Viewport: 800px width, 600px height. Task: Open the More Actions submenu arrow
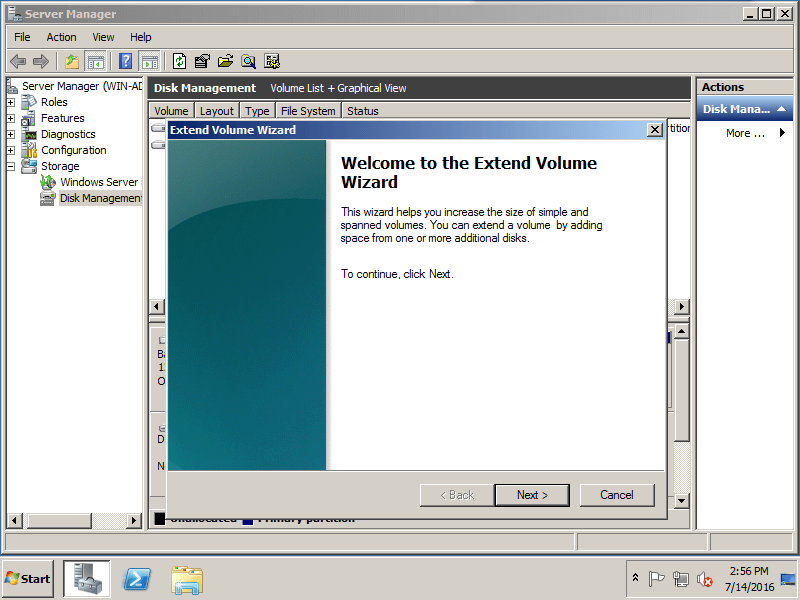[782, 133]
